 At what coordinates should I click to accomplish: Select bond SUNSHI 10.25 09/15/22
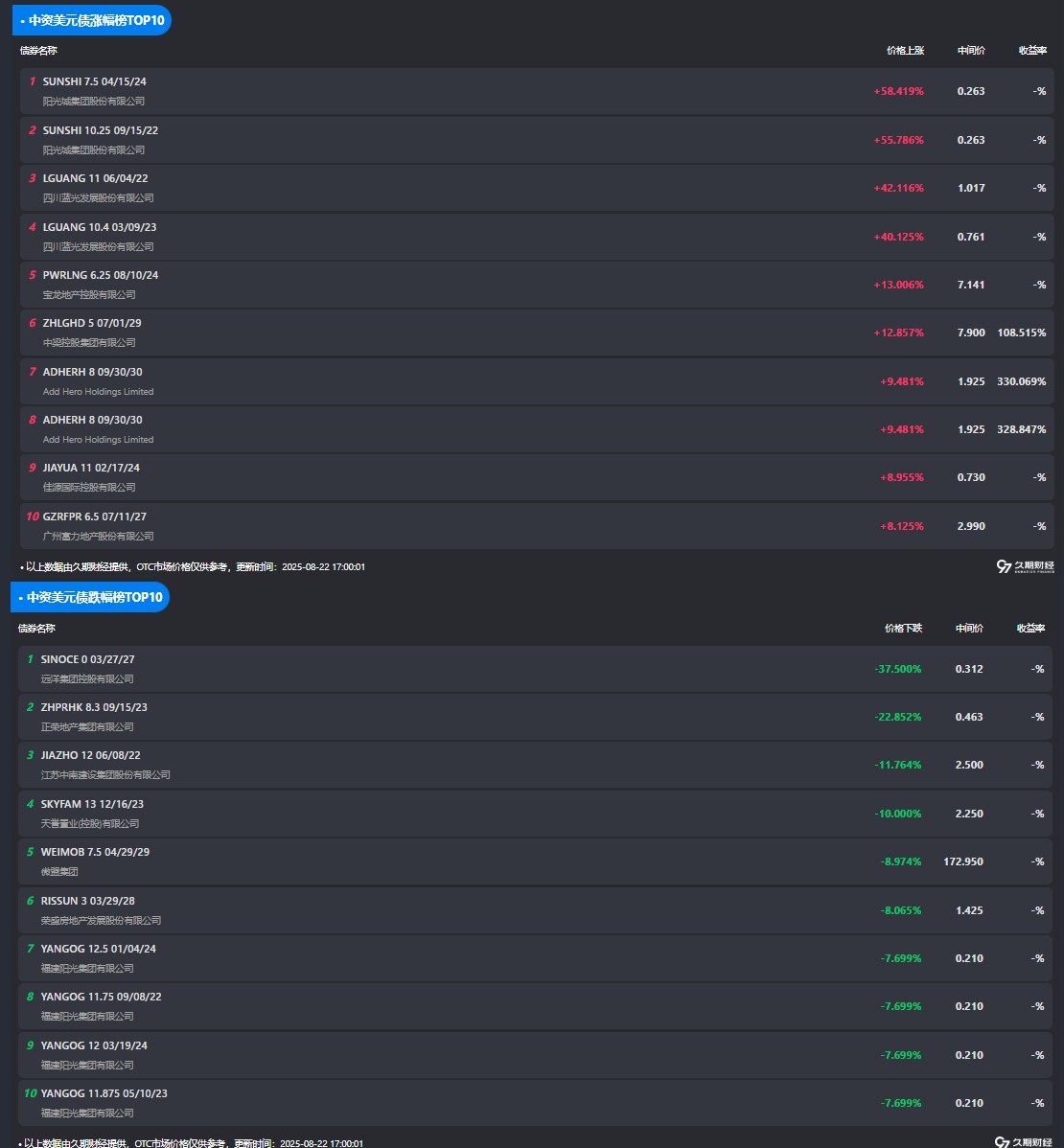pyautogui.click(x=101, y=130)
